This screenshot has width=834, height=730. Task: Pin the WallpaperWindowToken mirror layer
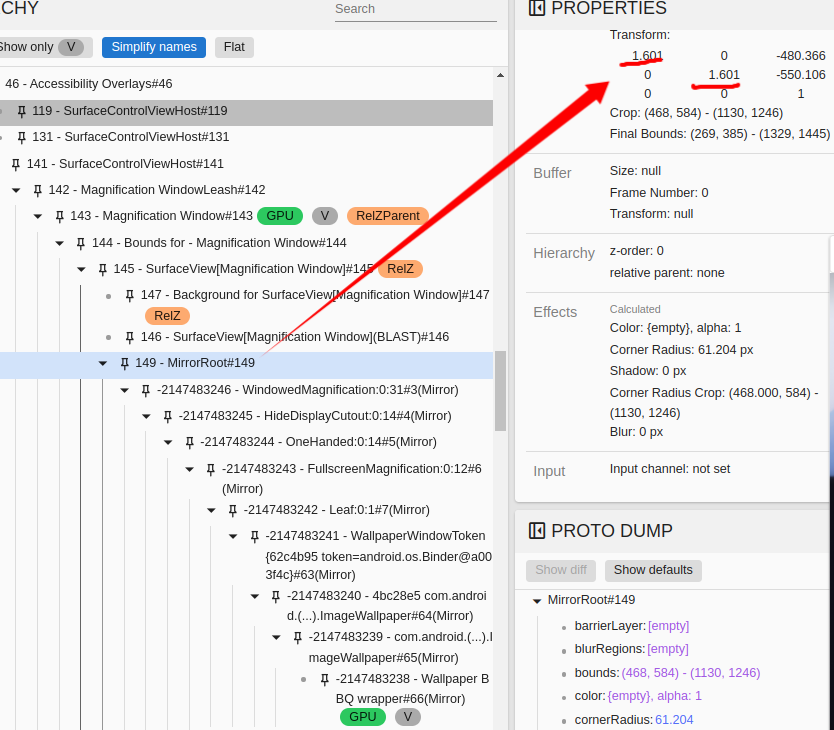(255, 536)
